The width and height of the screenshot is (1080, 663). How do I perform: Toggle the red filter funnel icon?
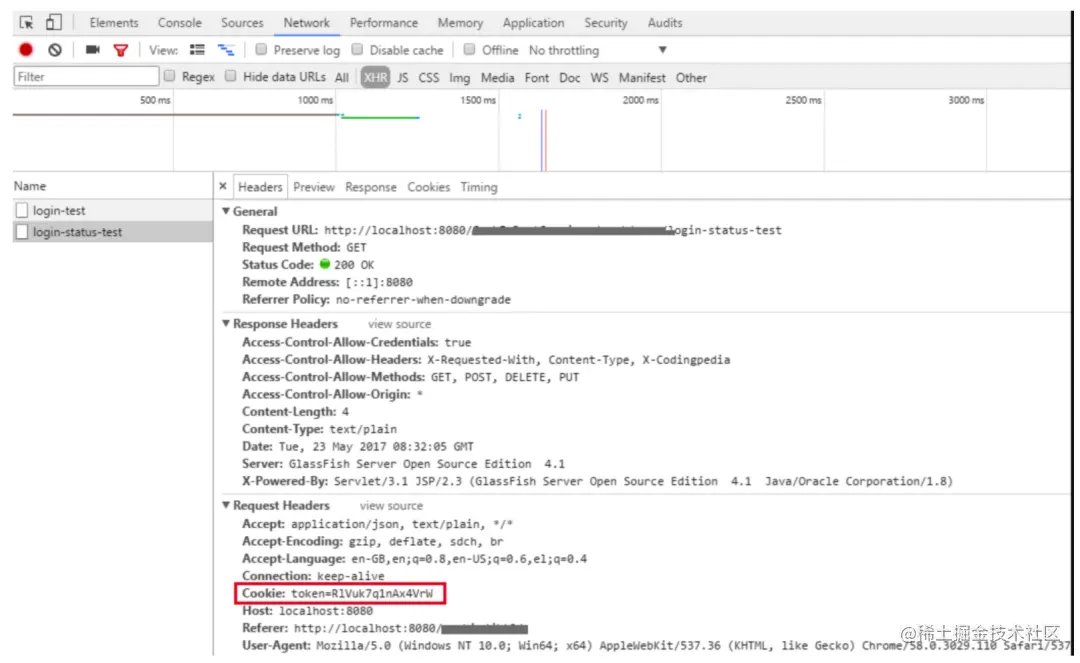[x=121, y=50]
